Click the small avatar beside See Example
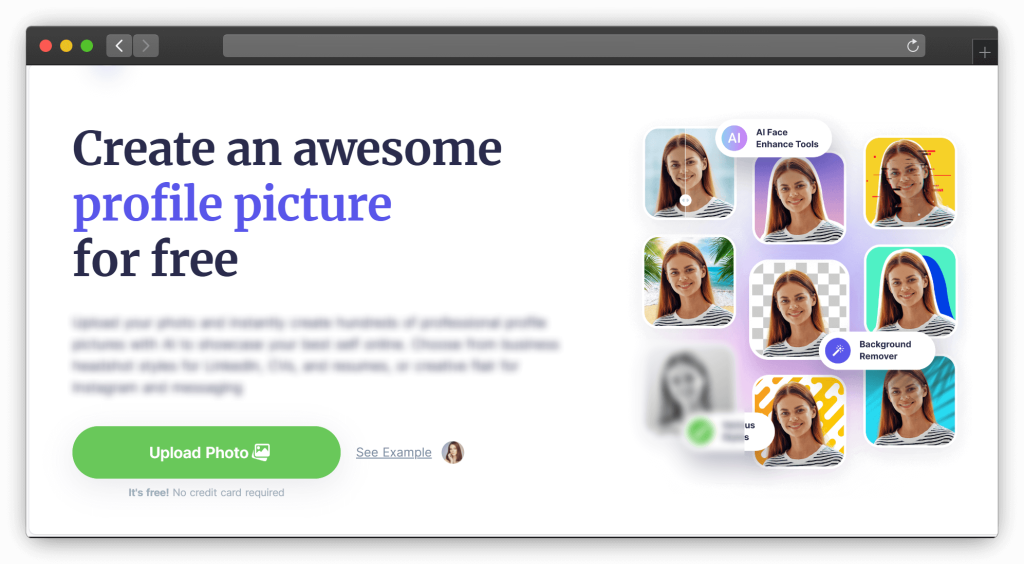 pos(453,452)
